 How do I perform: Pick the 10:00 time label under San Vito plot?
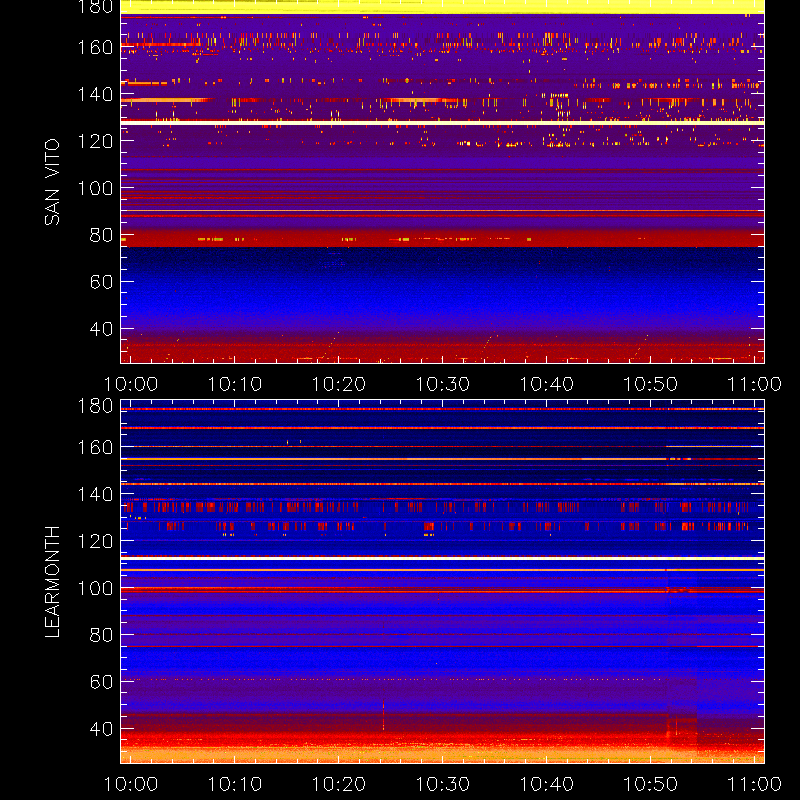click(131, 384)
